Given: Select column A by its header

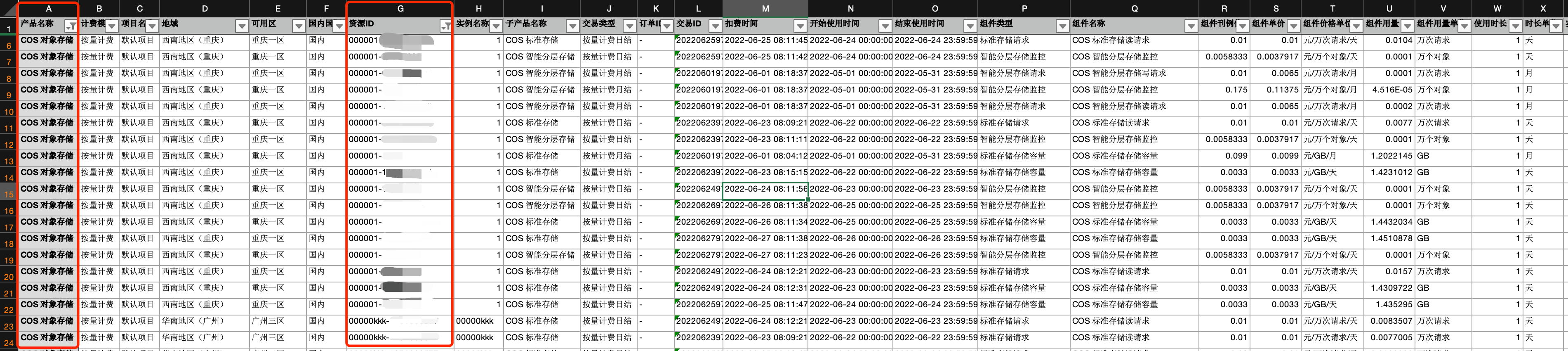Looking at the screenshot, I should [49, 9].
